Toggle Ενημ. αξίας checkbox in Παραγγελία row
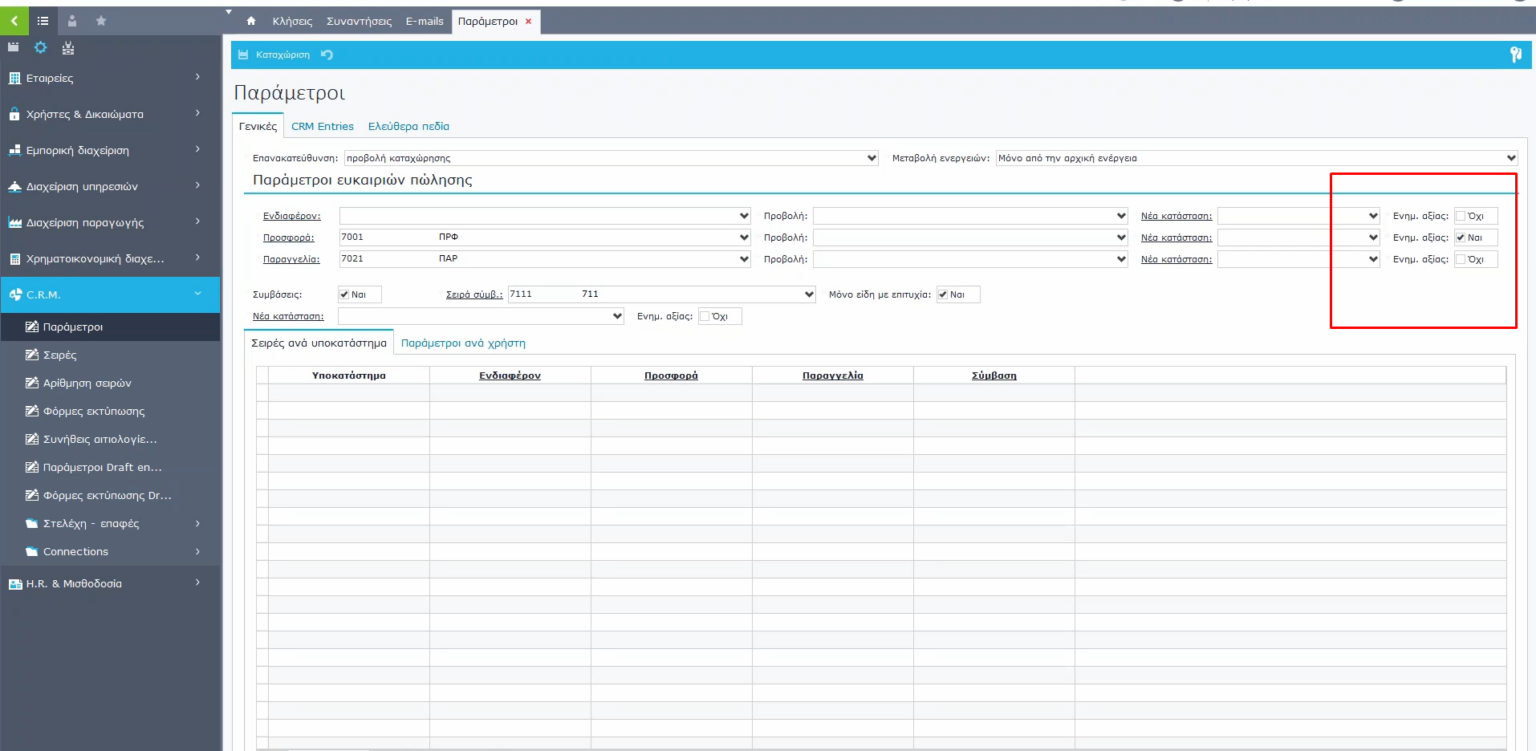 pos(1459,259)
